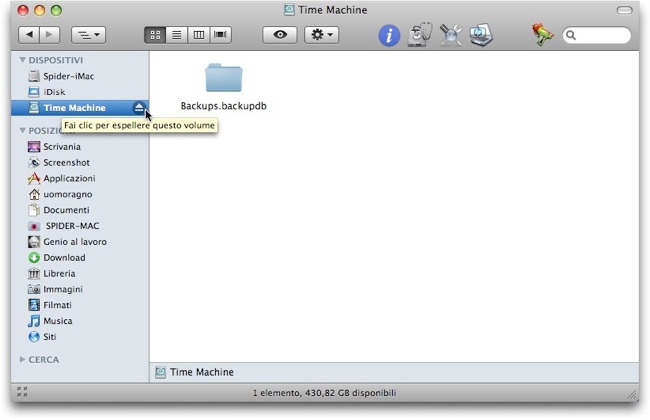Screen dimensions: 650x420
Task: Open the Screenshot sidebar folder
Action: click(80, 163)
